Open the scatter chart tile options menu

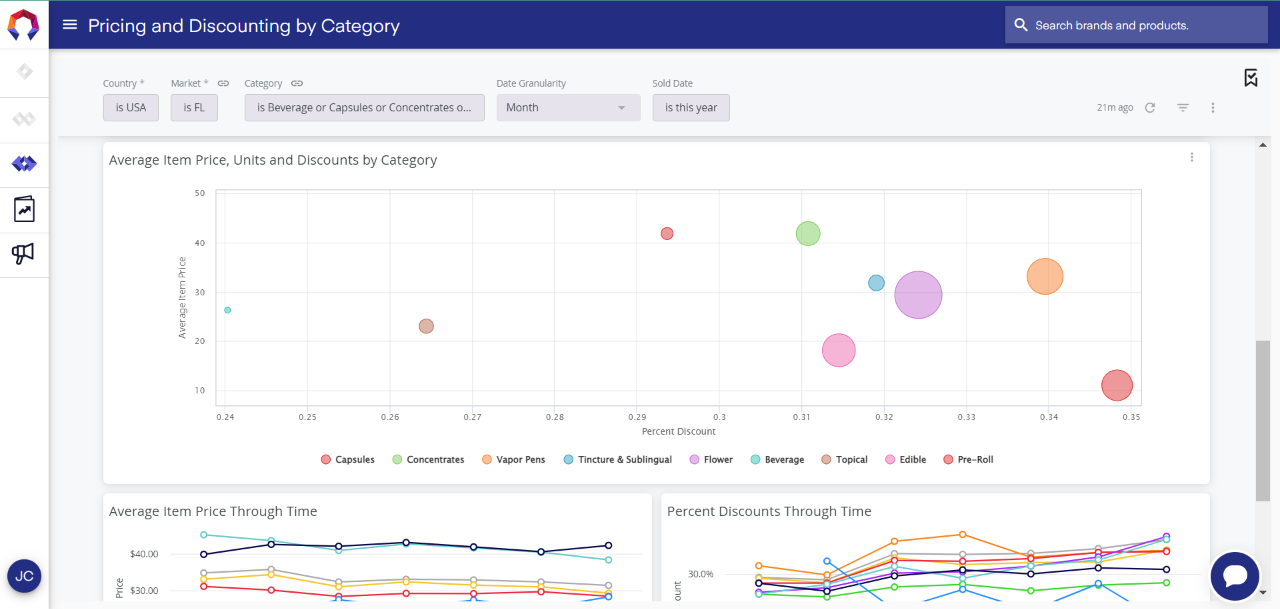coord(1191,157)
